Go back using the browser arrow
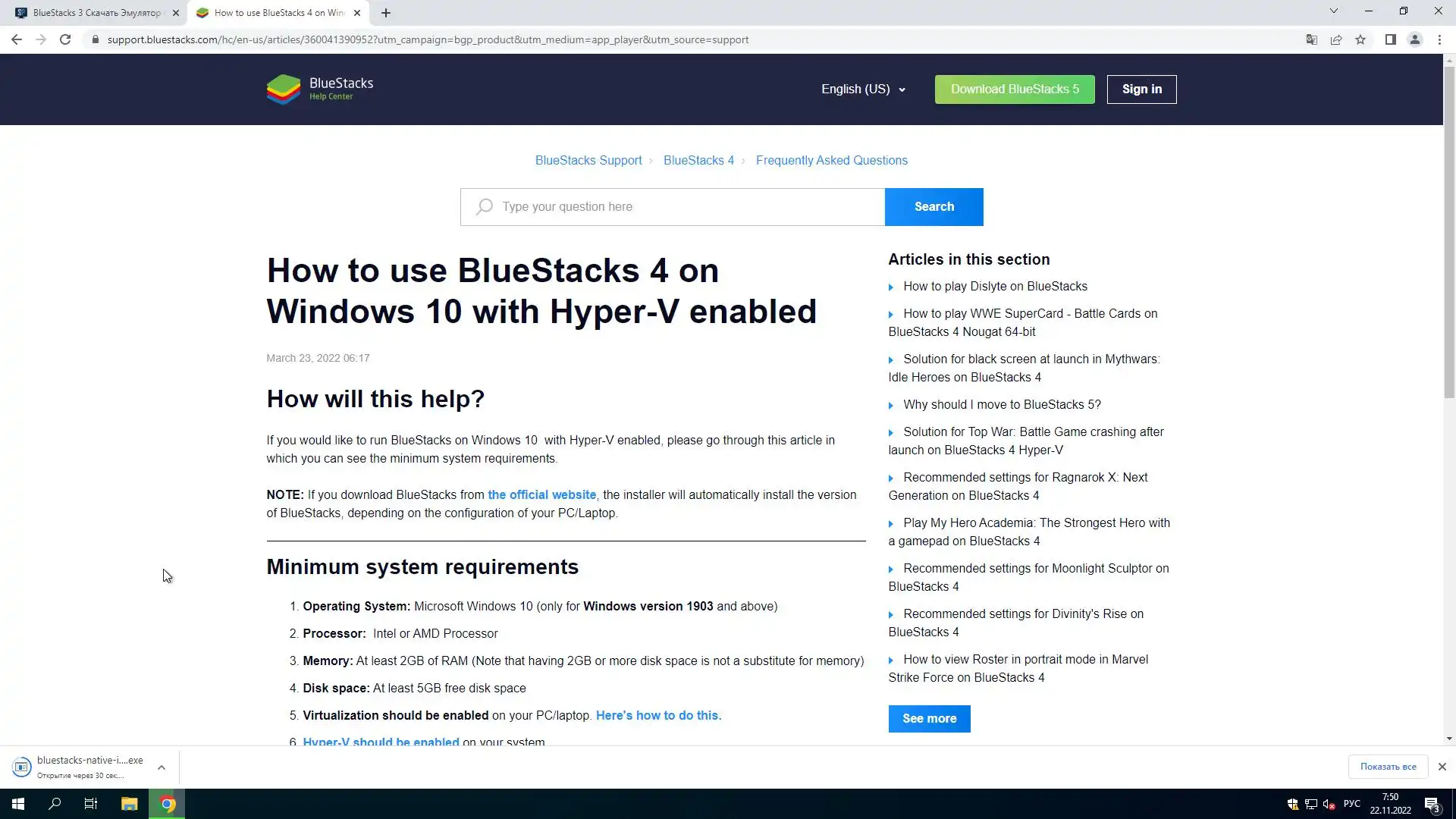Screen dimensions: 1456x819 pos(17,39)
